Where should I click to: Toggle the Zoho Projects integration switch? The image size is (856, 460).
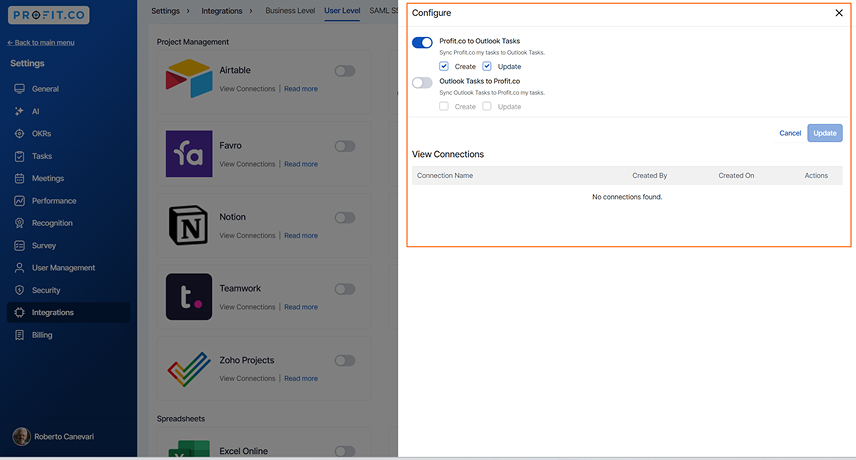pyautogui.click(x=345, y=361)
